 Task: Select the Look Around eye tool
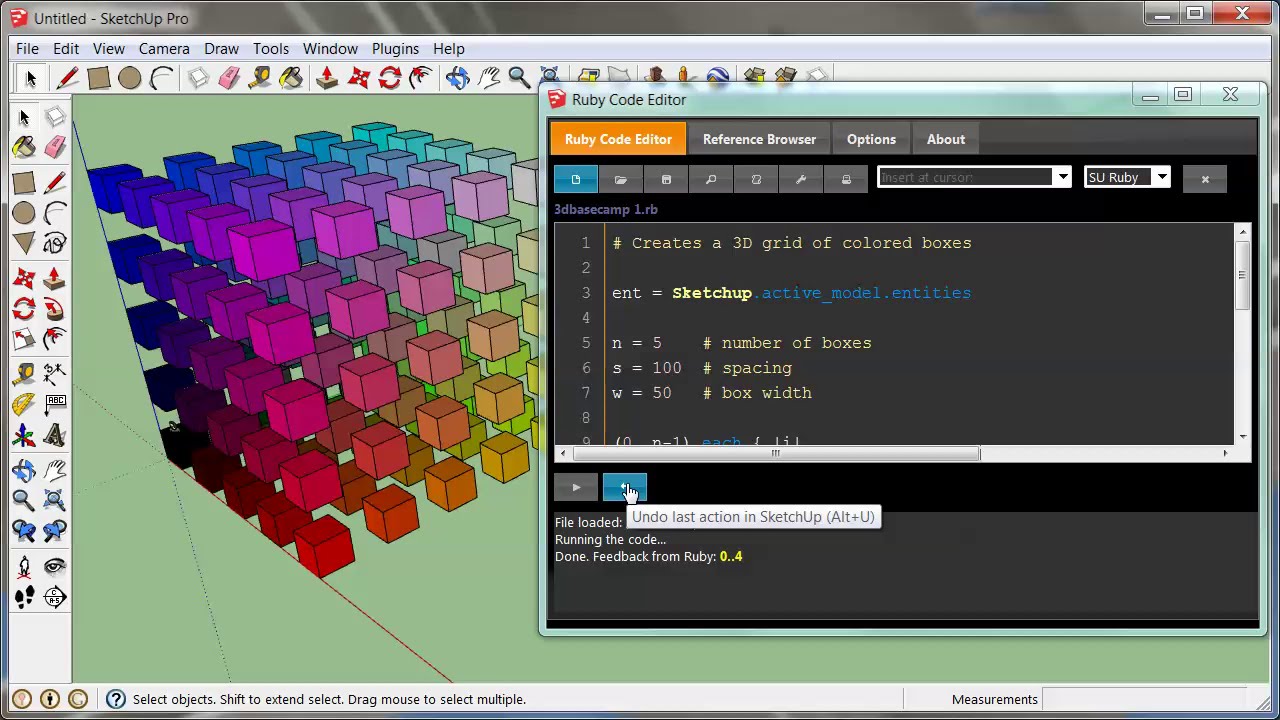55,567
